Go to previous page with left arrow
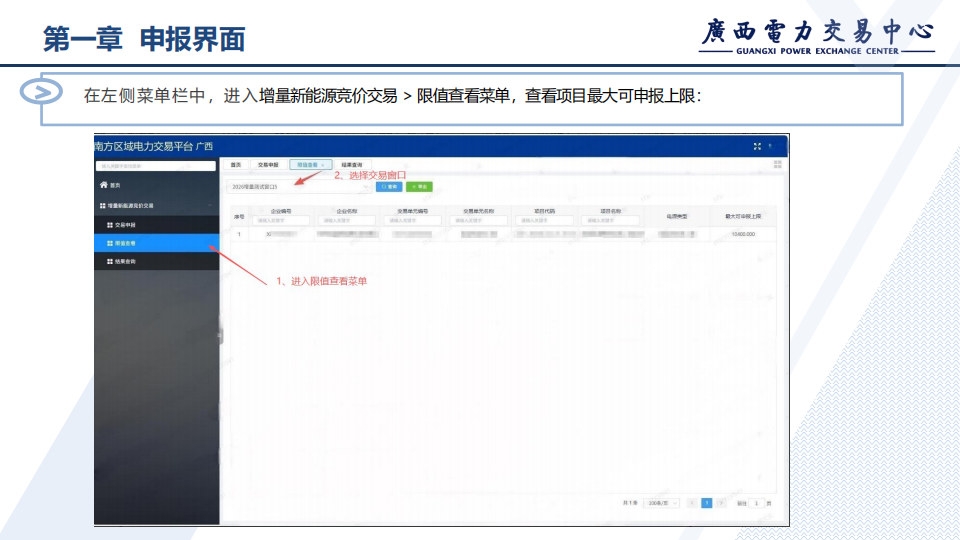Viewport: 960px width, 540px height. coord(692,503)
